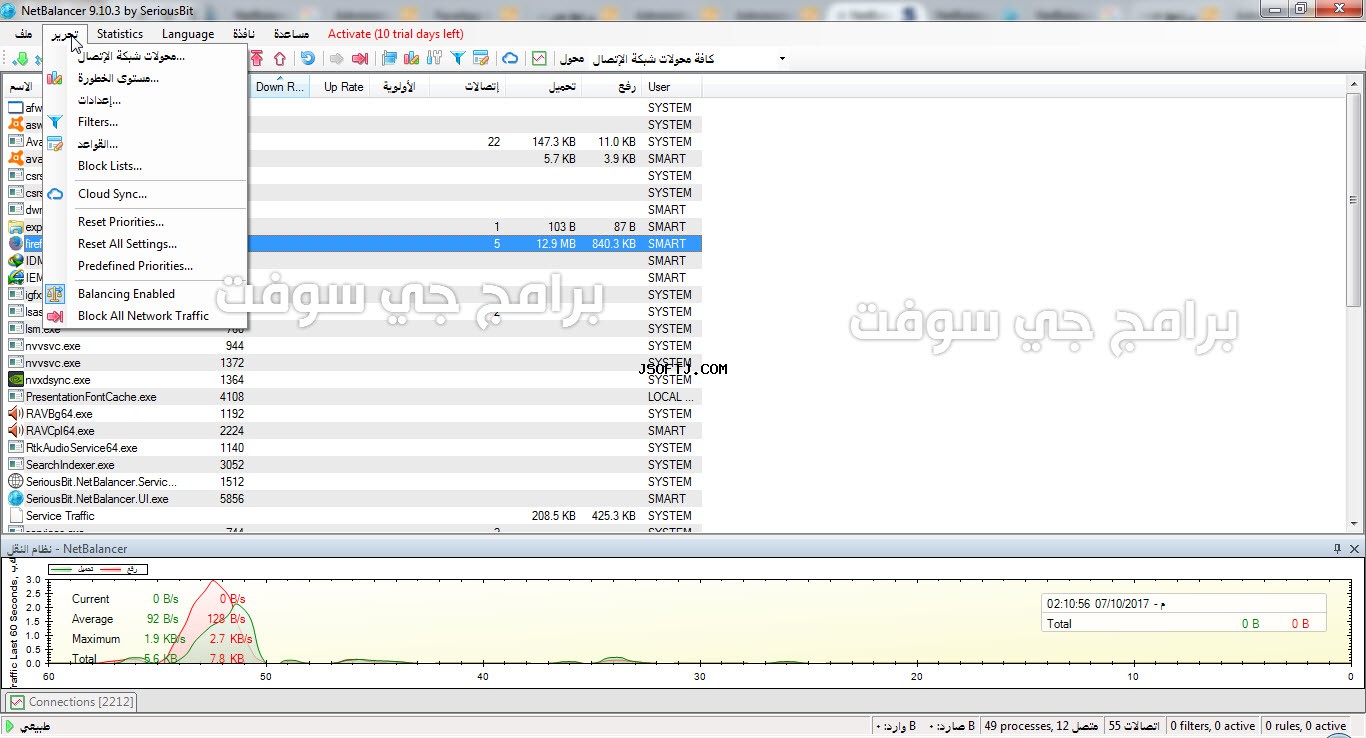Open settings via the tools toolbar icon
The height and width of the screenshot is (738, 1366).
434,59
